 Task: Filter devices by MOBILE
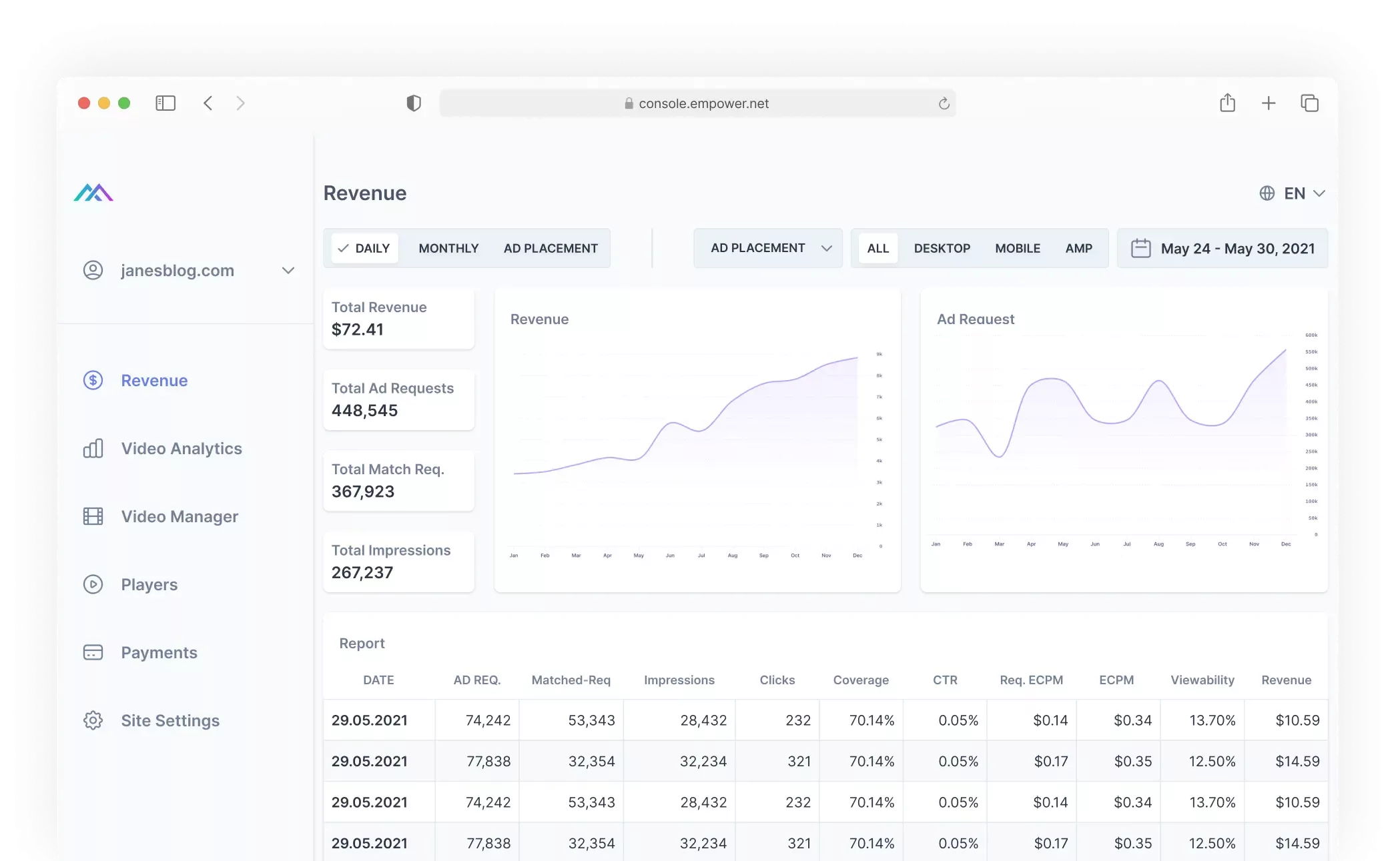pyautogui.click(x=1017, y=248)
